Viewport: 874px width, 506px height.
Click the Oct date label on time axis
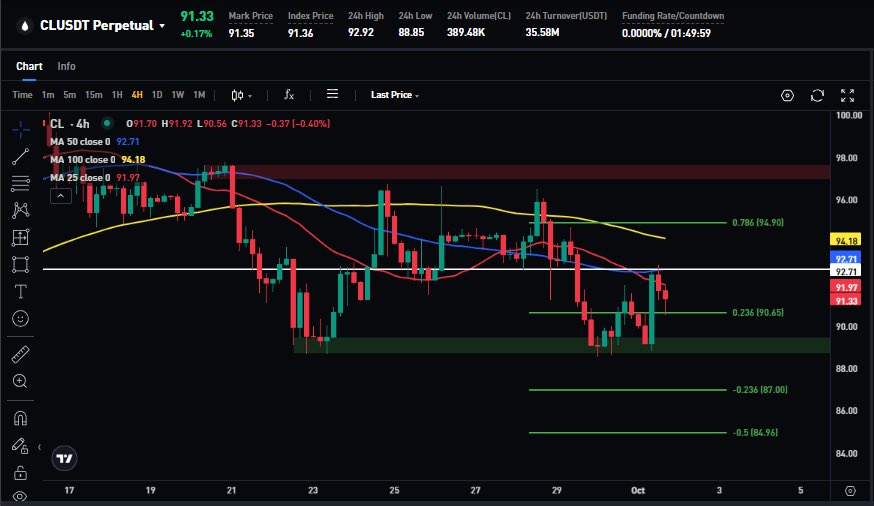(x=638, y=490)
